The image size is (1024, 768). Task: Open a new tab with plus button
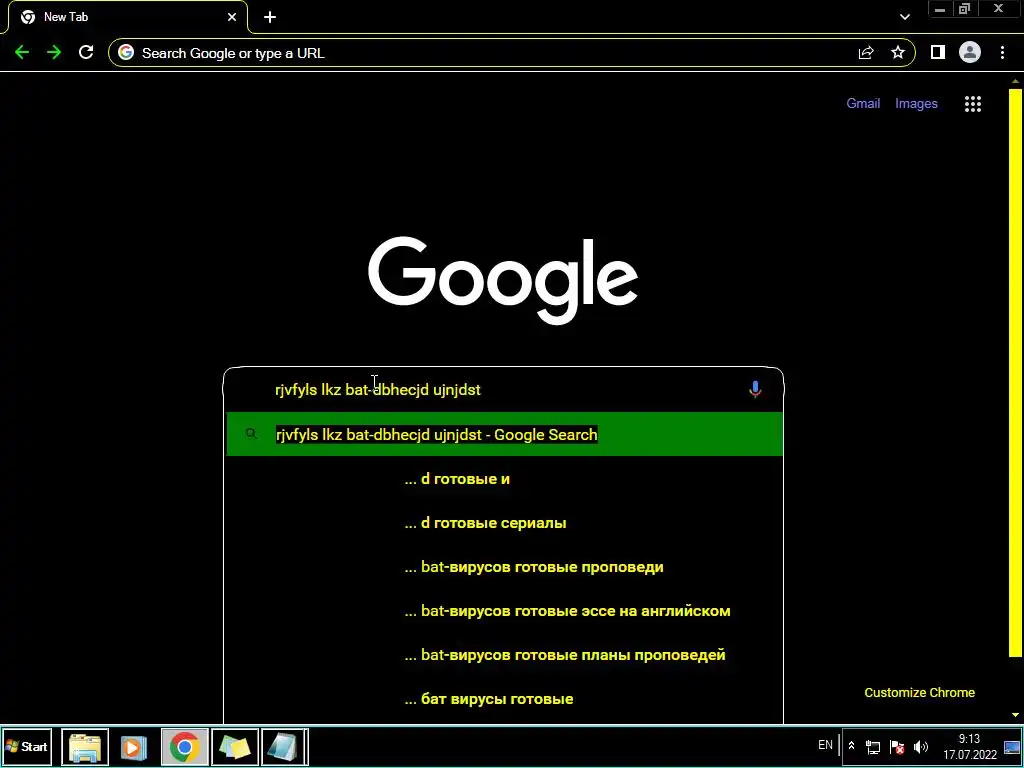tap(270, 18)
